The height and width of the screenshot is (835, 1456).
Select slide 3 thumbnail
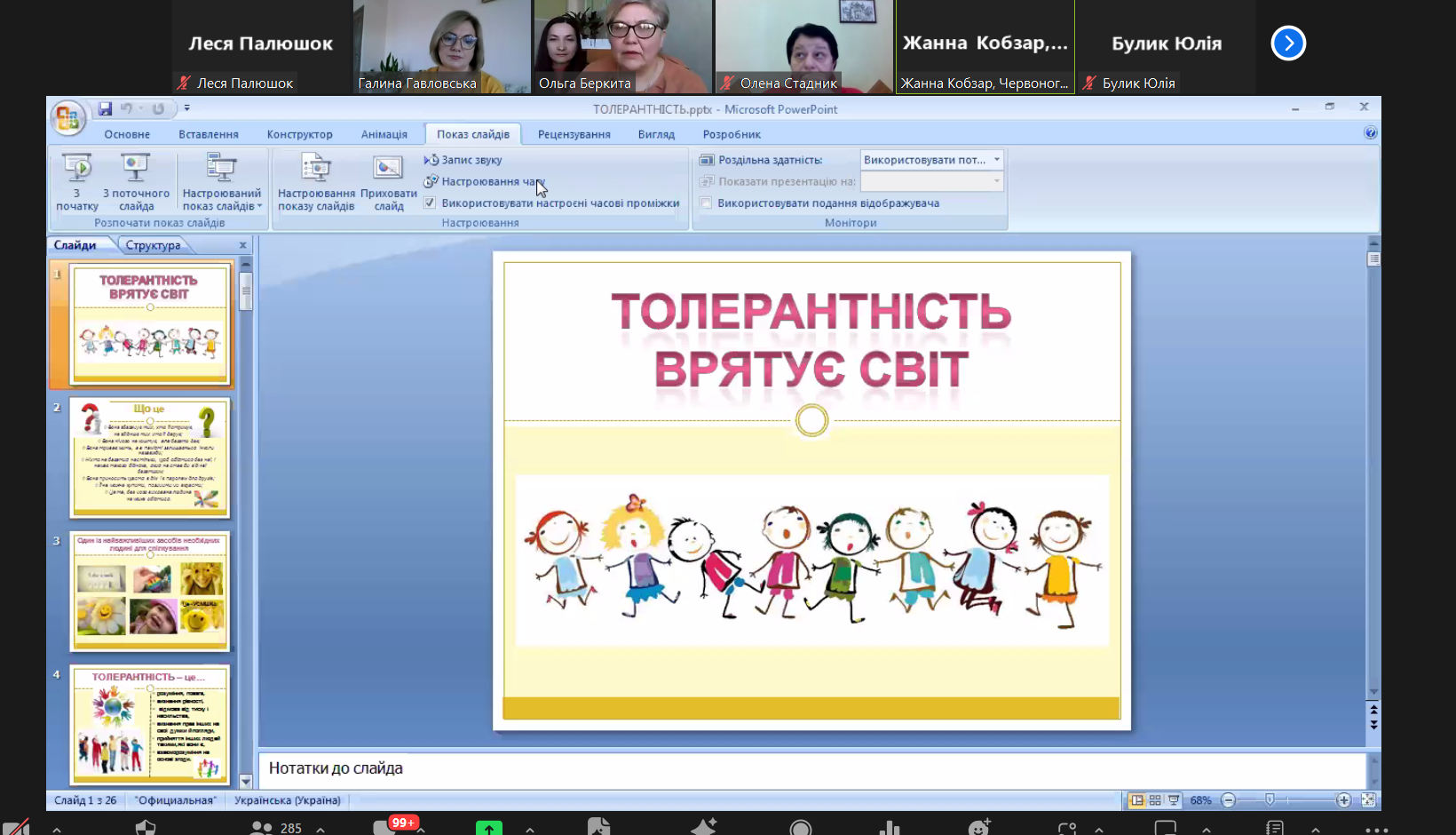tap(150, 591)
